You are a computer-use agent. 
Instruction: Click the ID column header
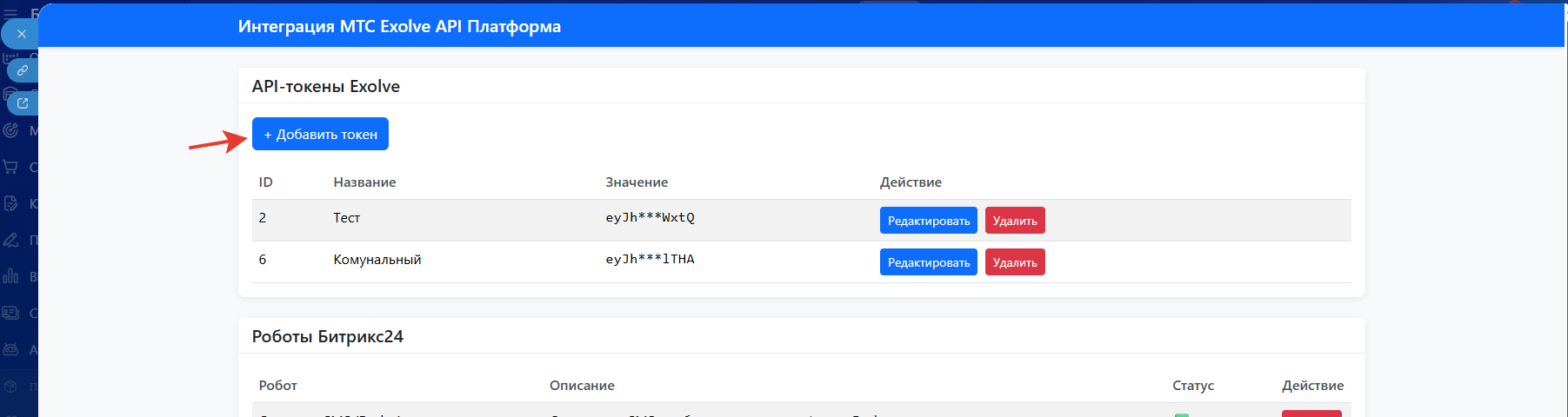click(x=265, y=182)
